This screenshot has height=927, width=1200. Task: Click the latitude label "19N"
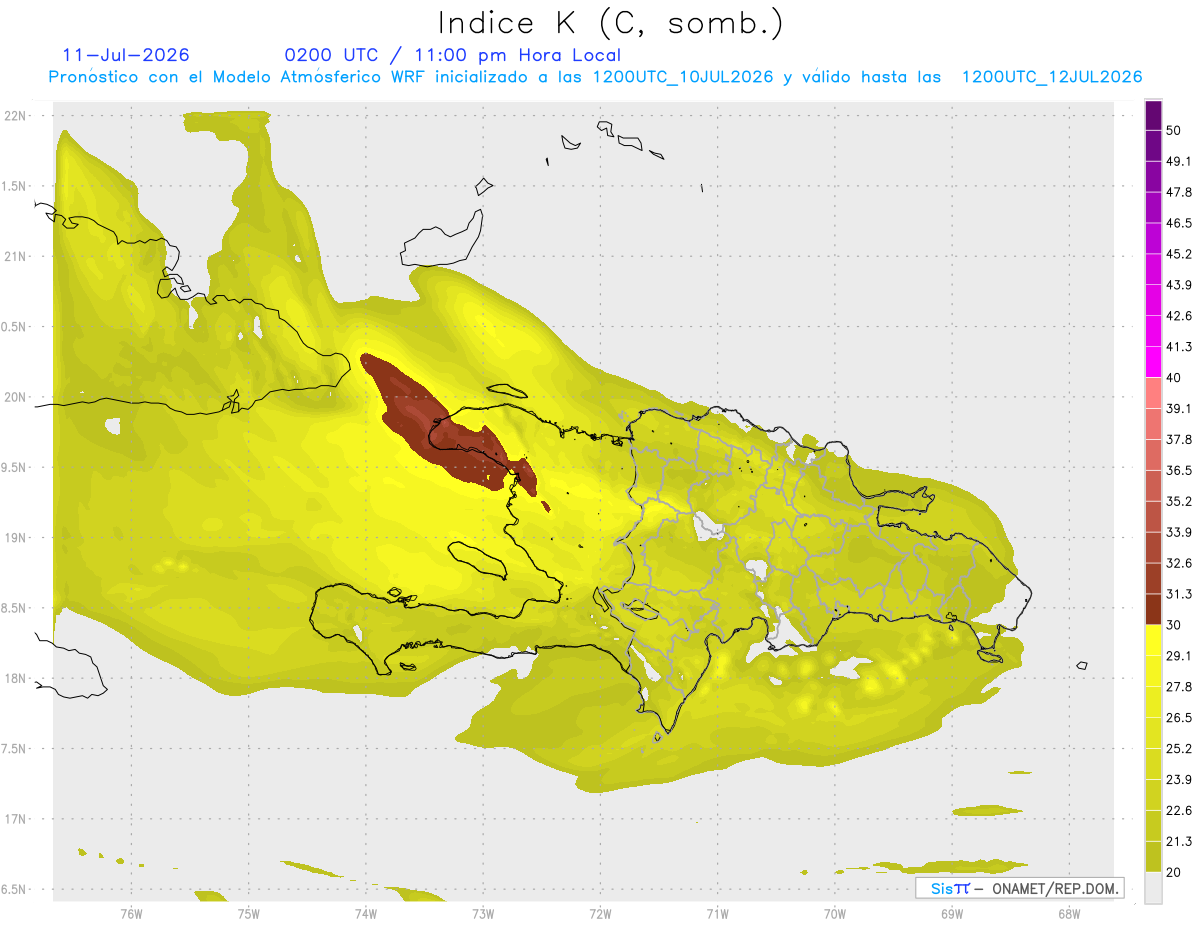[17, 538]
